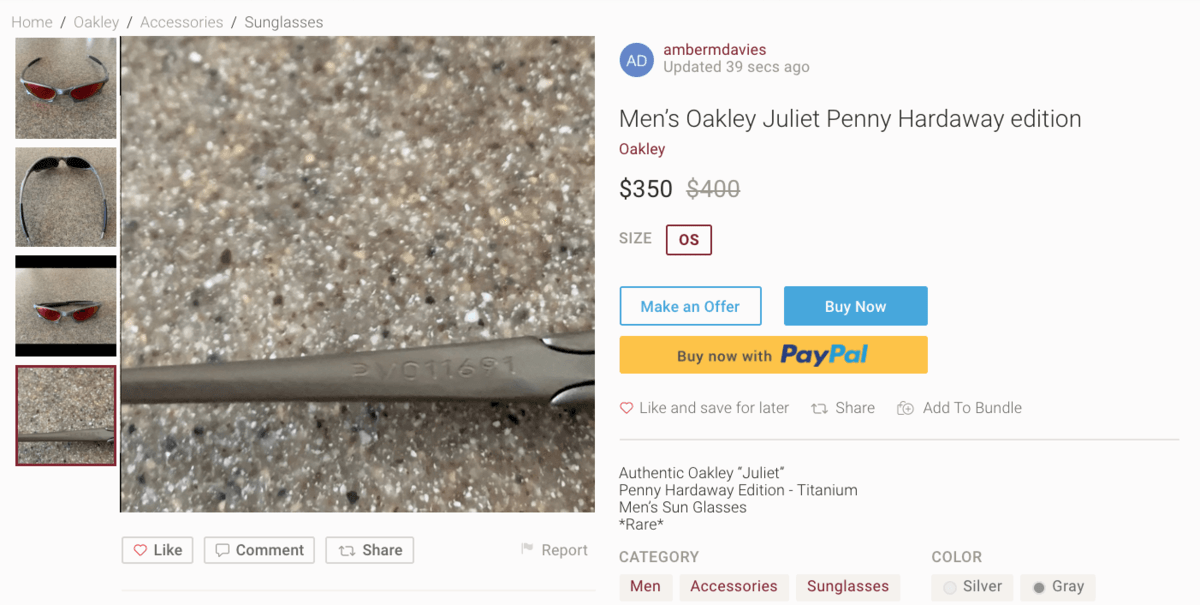Pay using Buy now with PayPal
The height and width of the screenshot is (605, 1200).
click(773, 355)
